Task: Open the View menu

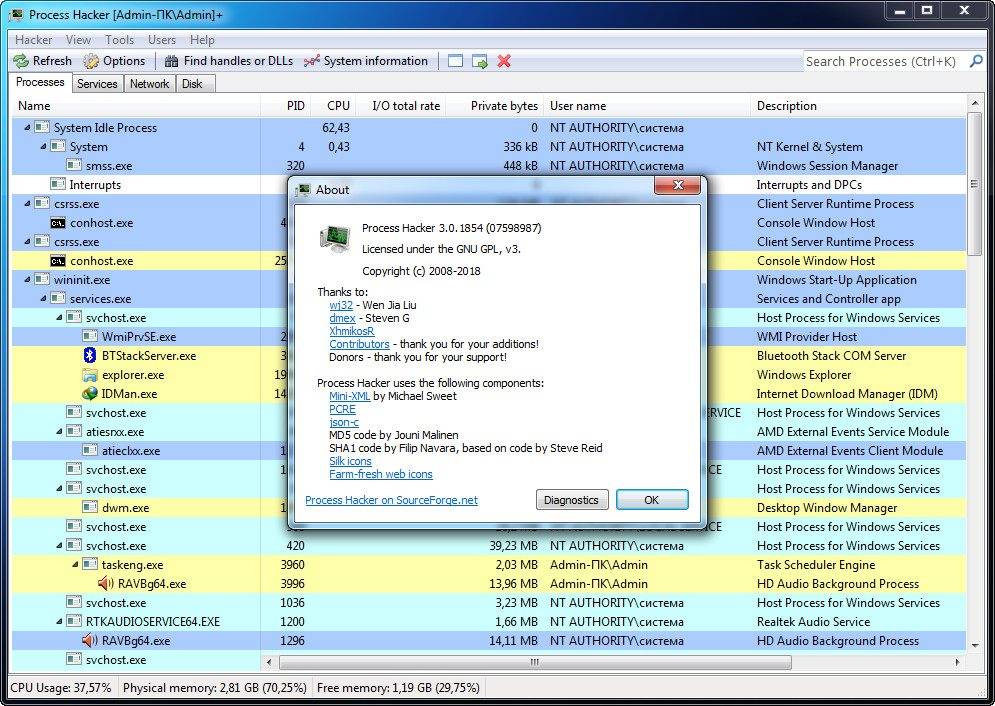Action: pos(78,39)
